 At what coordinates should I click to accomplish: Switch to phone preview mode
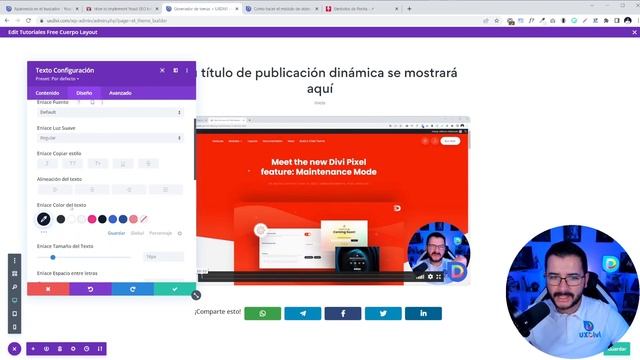15,327
